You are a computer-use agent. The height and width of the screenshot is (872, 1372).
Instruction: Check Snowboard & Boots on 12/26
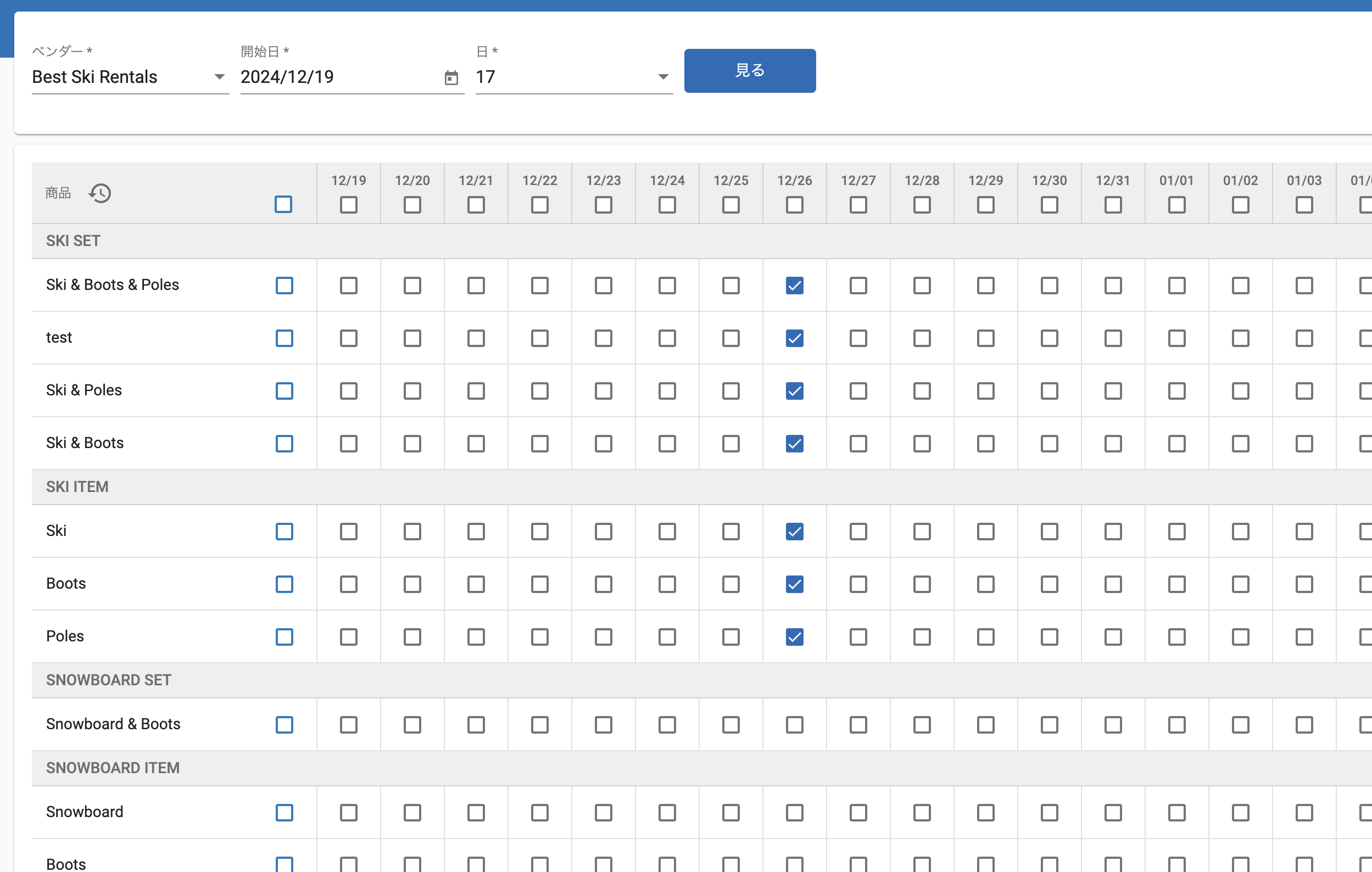[x=794, y=724]
